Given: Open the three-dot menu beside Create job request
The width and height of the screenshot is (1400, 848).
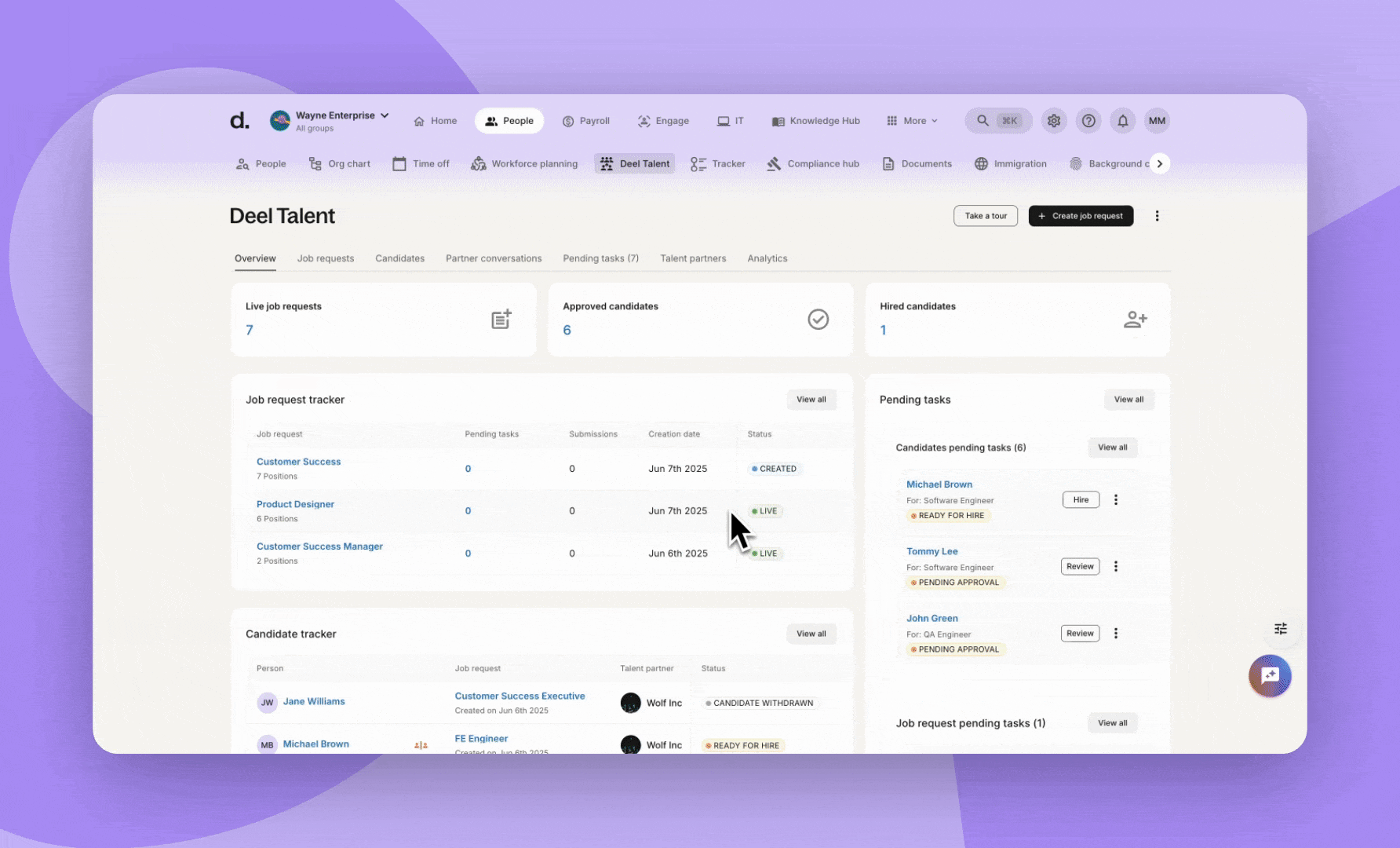Looking at the screenshot, I should pos(1157,216).
